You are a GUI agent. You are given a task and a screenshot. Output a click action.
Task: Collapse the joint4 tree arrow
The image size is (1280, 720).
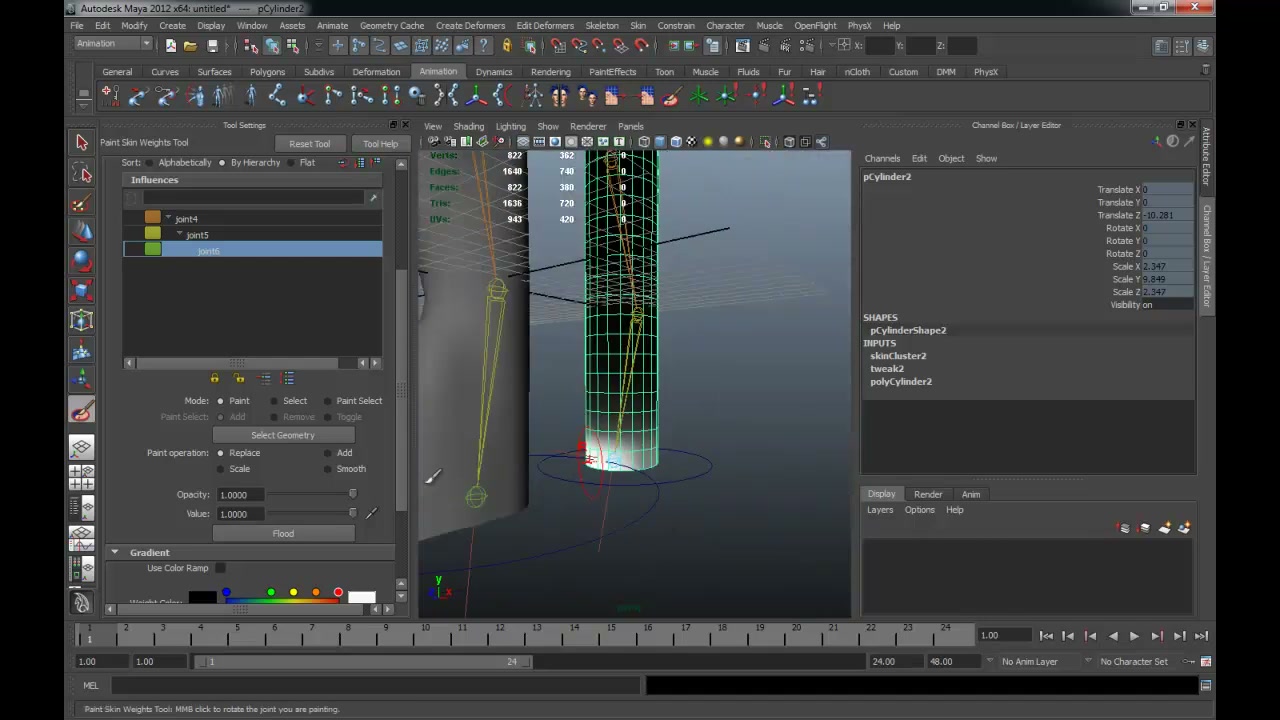point(169,218)
